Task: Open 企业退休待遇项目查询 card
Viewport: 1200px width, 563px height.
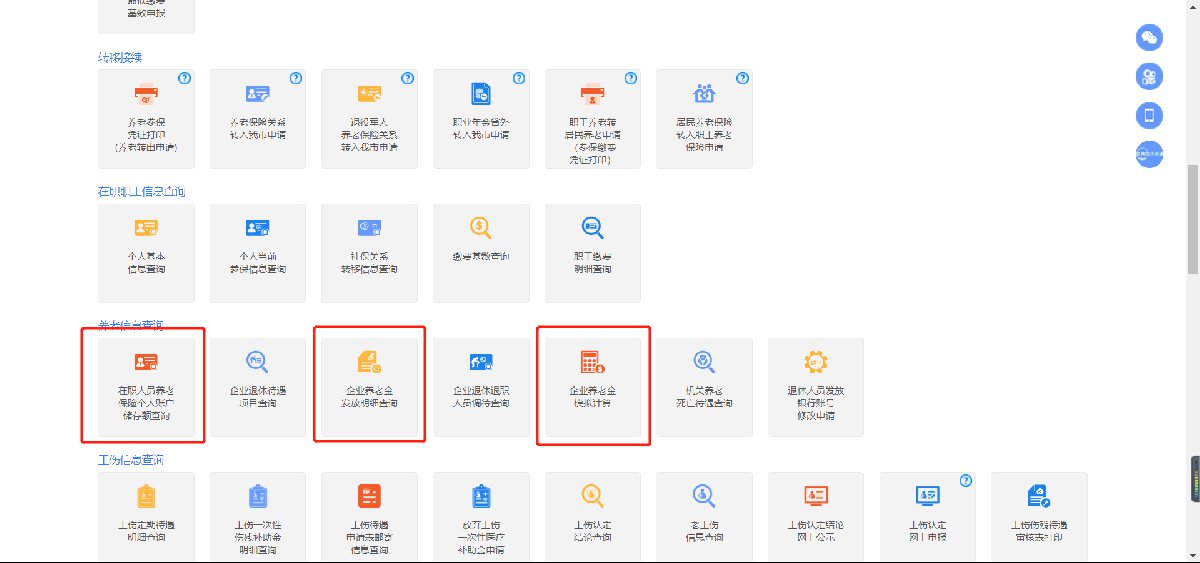Action: pyautogui.click(x=258, y=386)
